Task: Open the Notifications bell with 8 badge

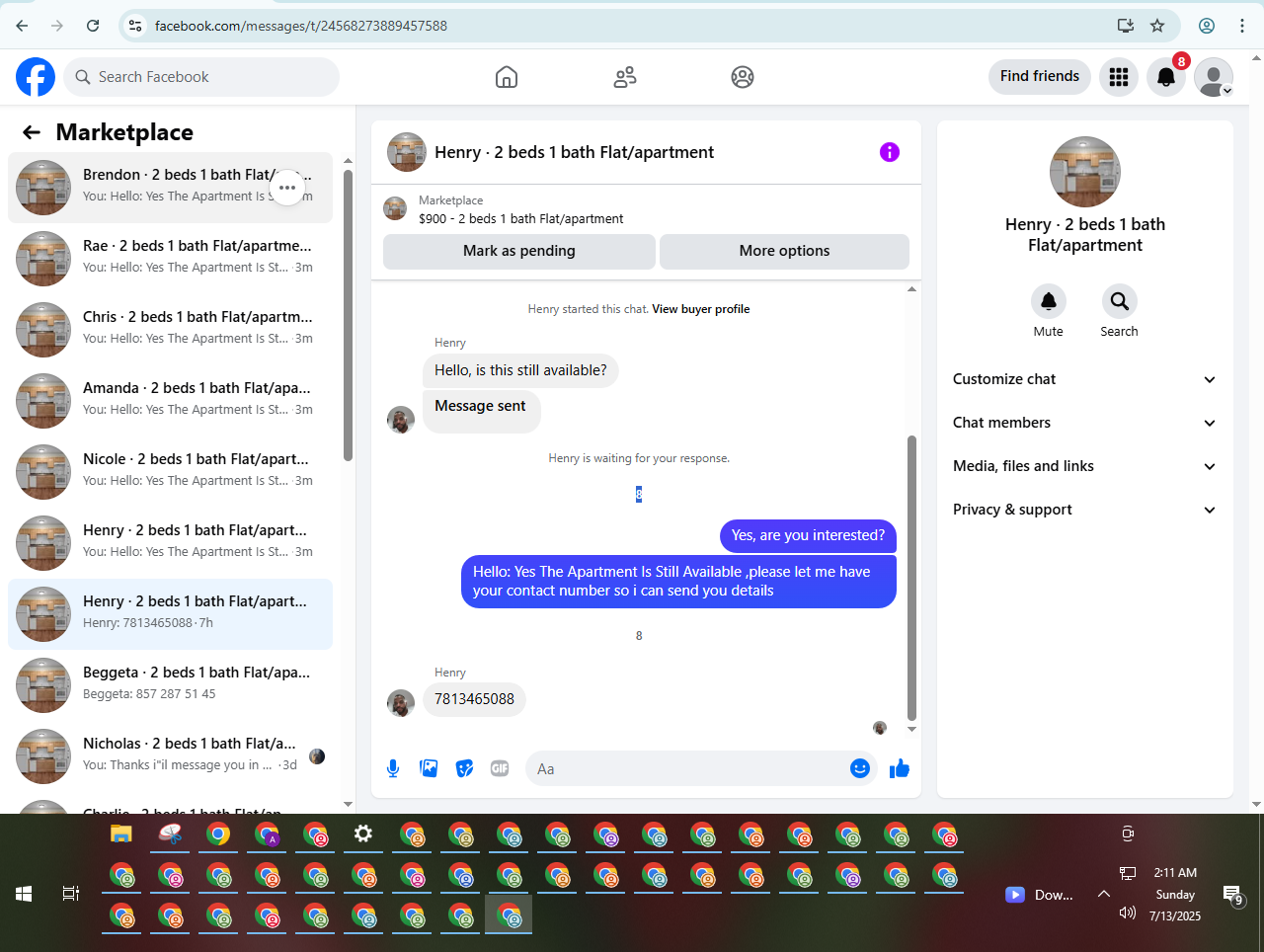Action: [1166, 77]
